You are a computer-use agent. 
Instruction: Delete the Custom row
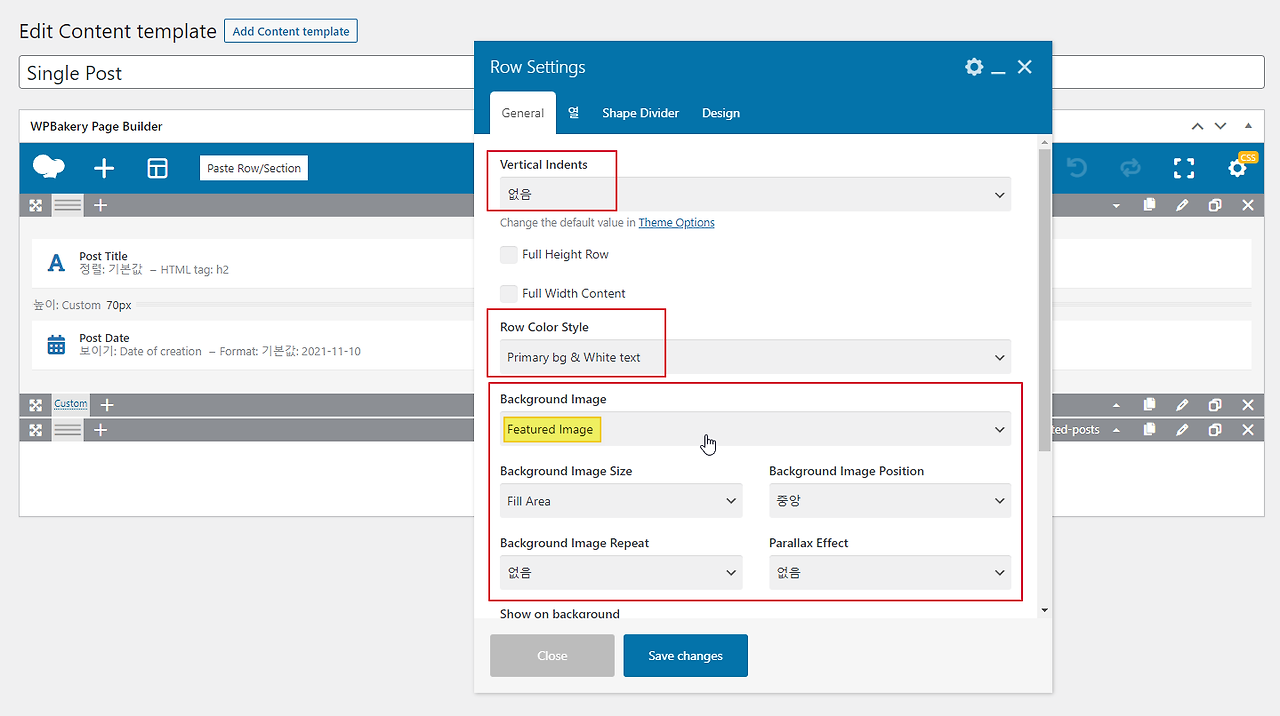pyautogui.click(x=1248, y=405)
